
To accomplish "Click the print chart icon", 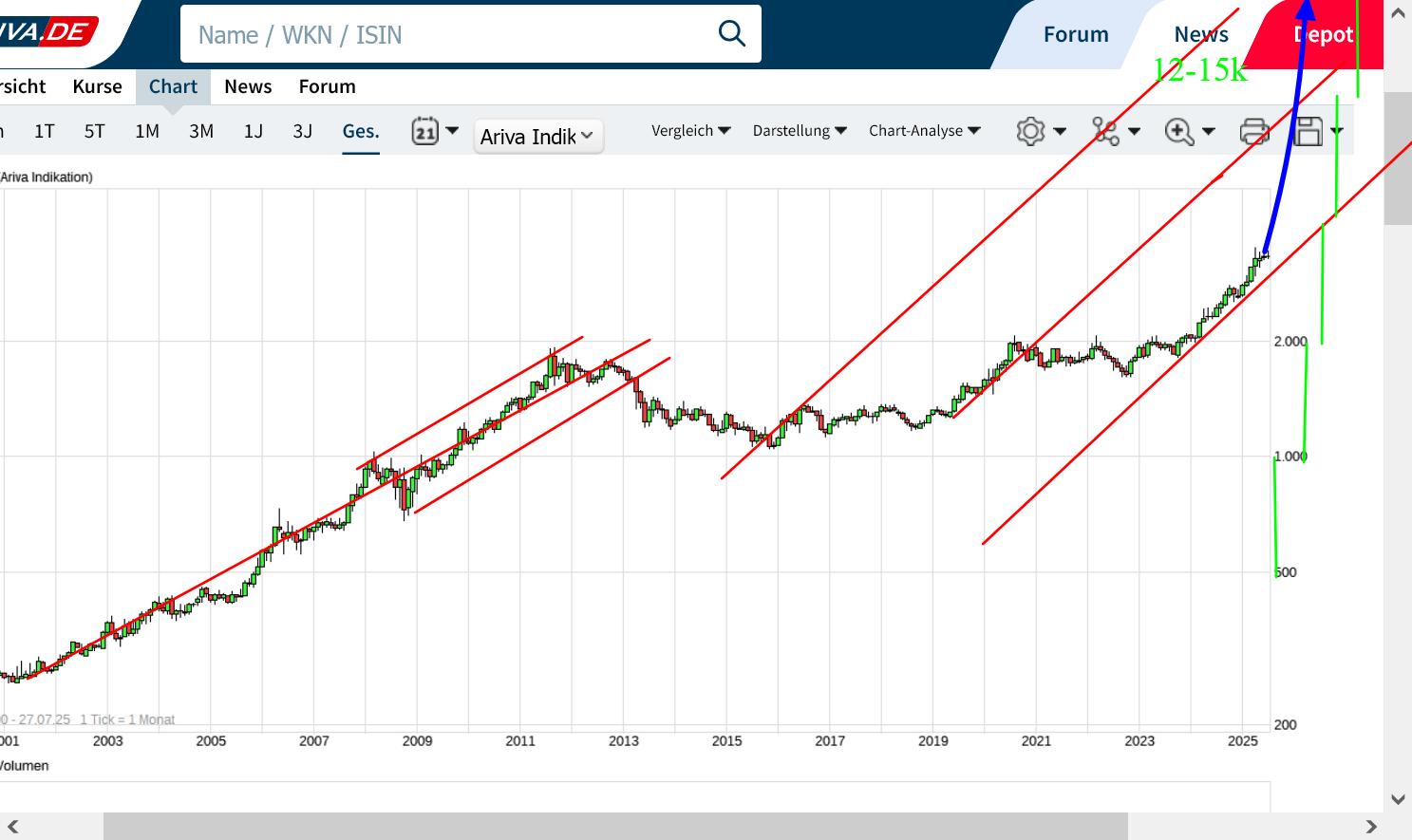I will coord(1254,131).
